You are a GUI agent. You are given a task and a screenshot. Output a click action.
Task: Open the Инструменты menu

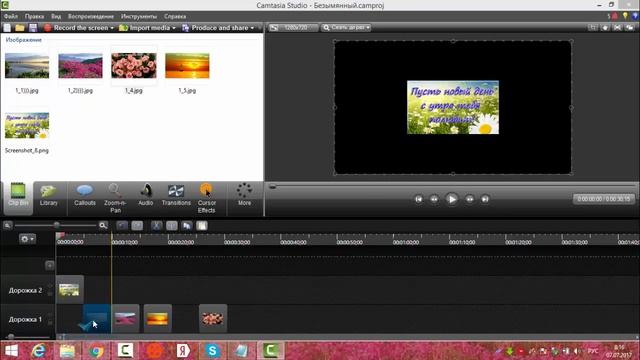[x=139, y=16]
